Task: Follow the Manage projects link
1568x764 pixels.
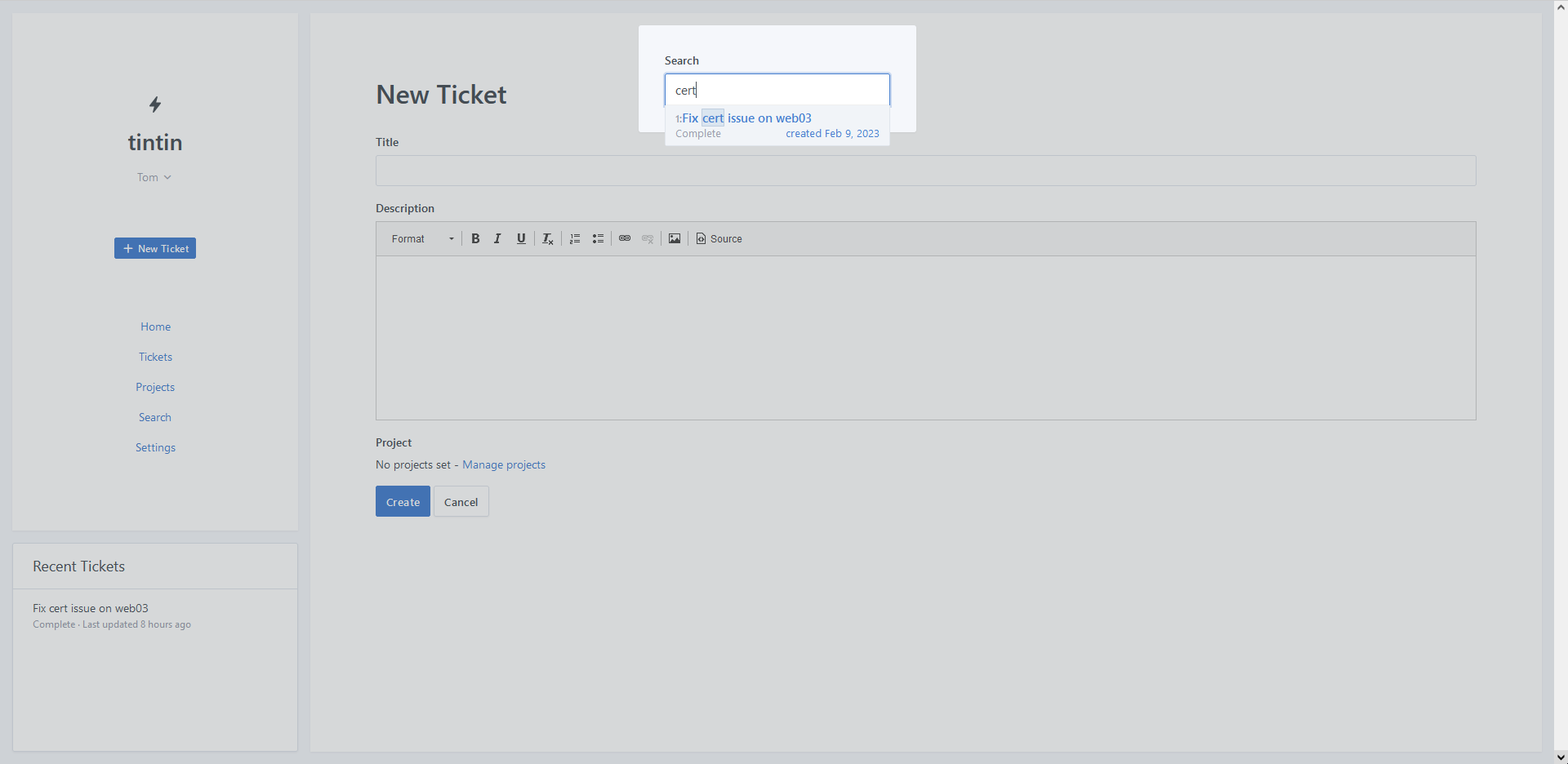Action: pyautogui.click(x=504, y=464)
